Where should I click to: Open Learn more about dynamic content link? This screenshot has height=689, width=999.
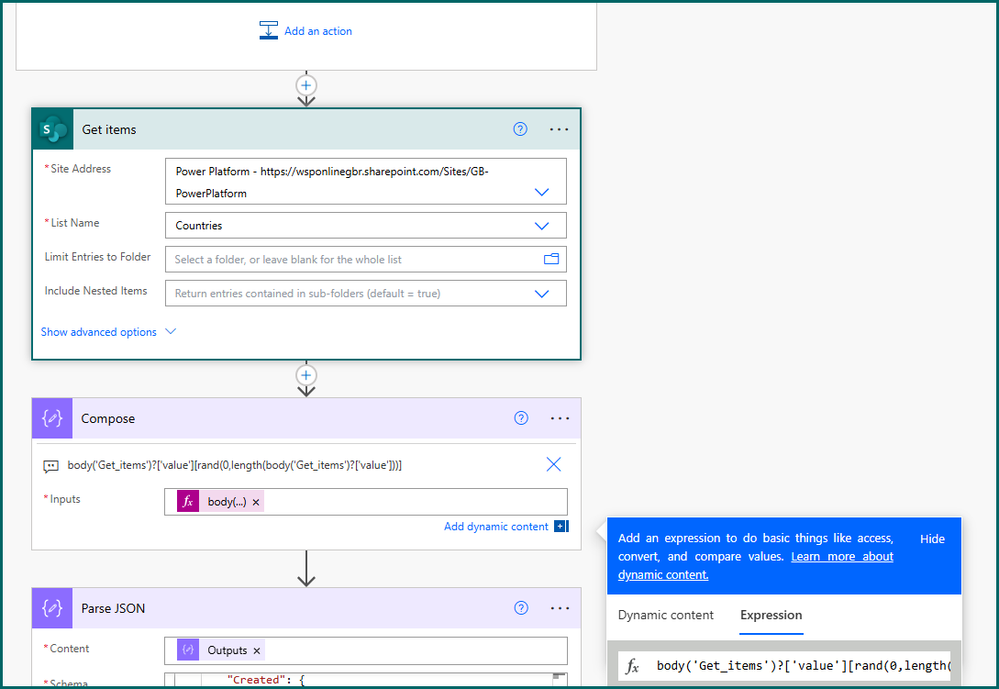[x=756, y=565]
